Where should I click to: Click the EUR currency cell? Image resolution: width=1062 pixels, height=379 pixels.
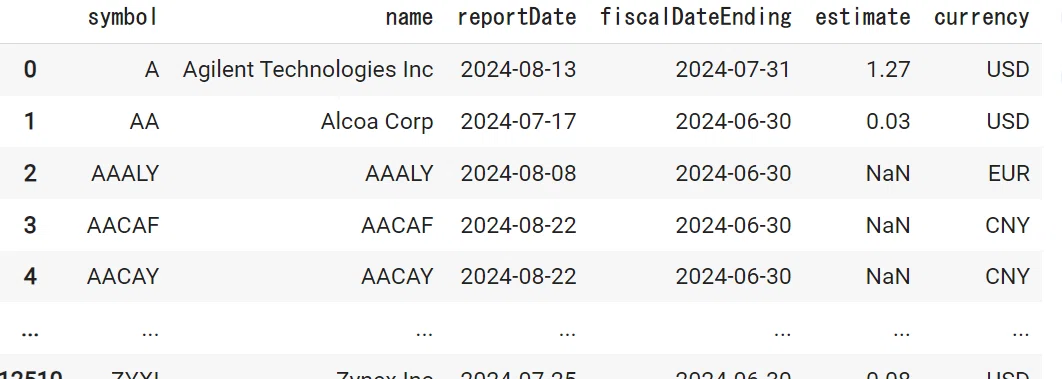[1009, 174]
